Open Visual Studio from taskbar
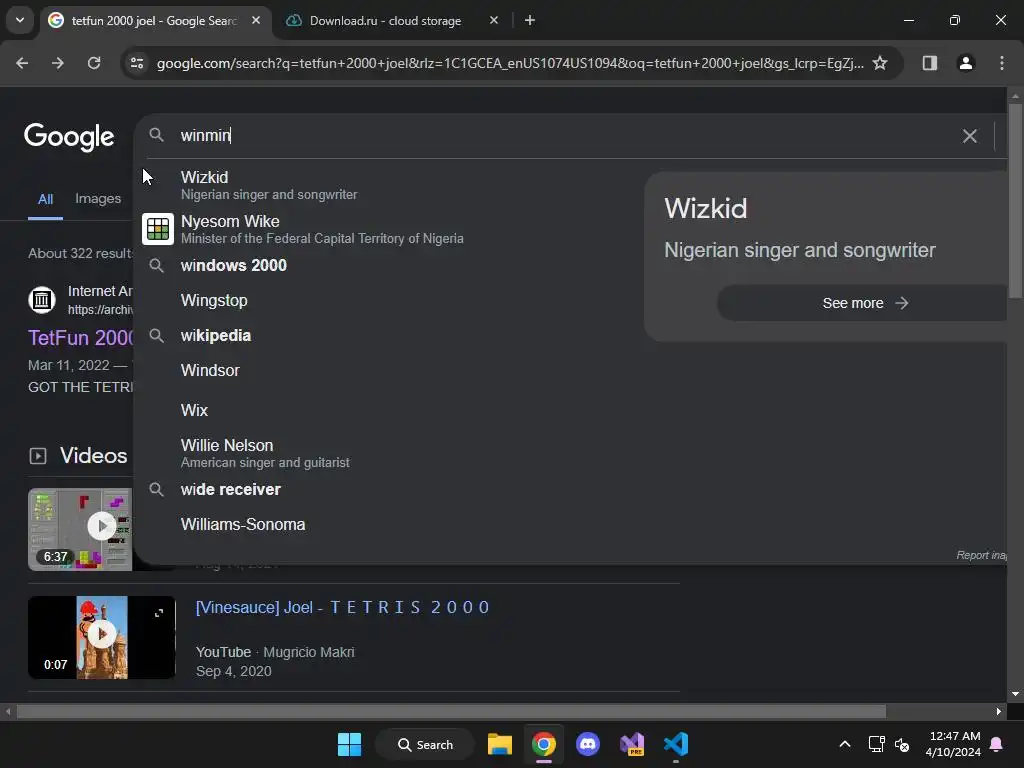 632,744
